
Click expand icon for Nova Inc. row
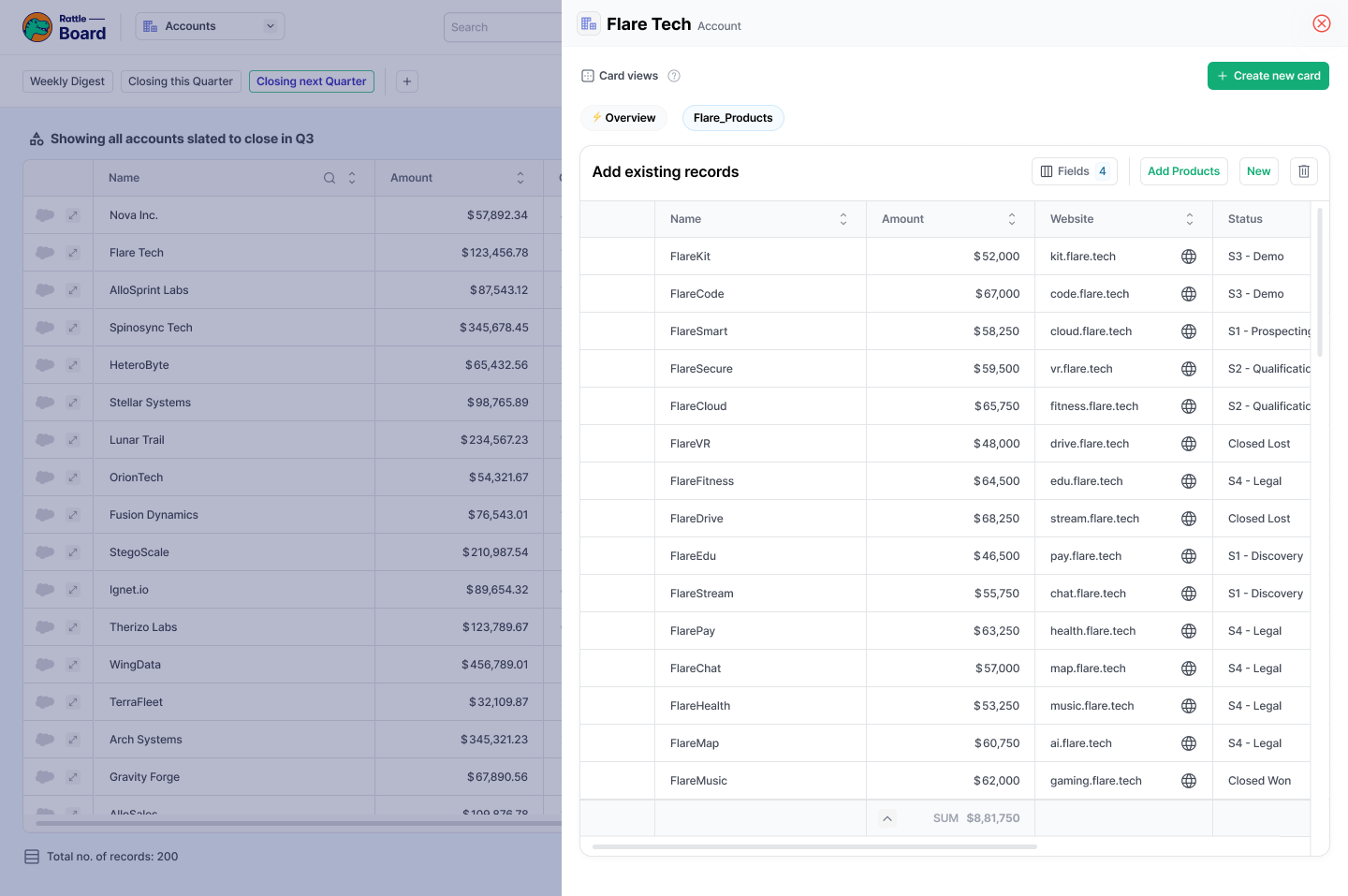pyautogui.click(x=73, y=215)
